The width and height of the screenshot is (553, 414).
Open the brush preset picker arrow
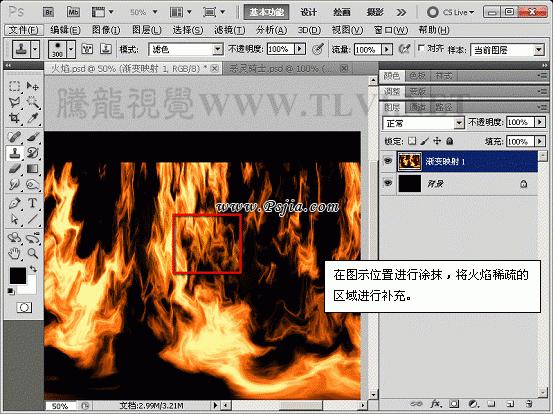click(x=71, y=49)
